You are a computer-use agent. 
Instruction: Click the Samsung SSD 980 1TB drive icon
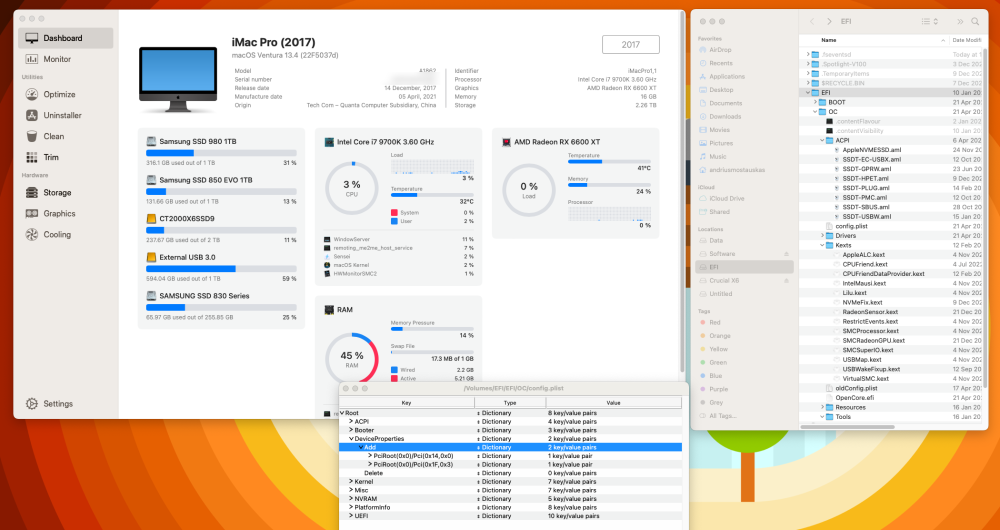pyautogui.click(x=151, y=142)
